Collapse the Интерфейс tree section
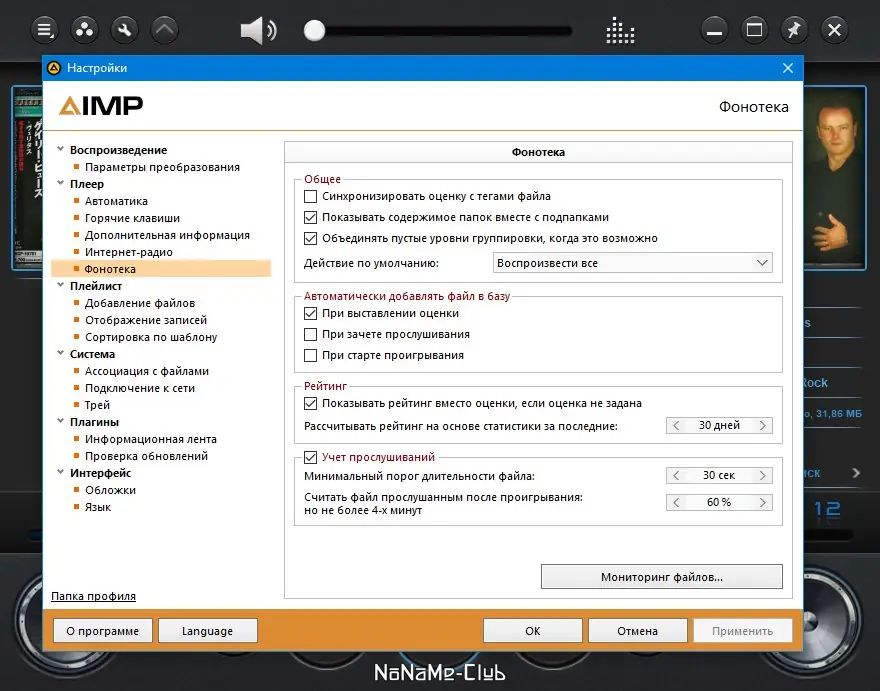The width and height of the screenshot is (880, 691). point(61,472)
